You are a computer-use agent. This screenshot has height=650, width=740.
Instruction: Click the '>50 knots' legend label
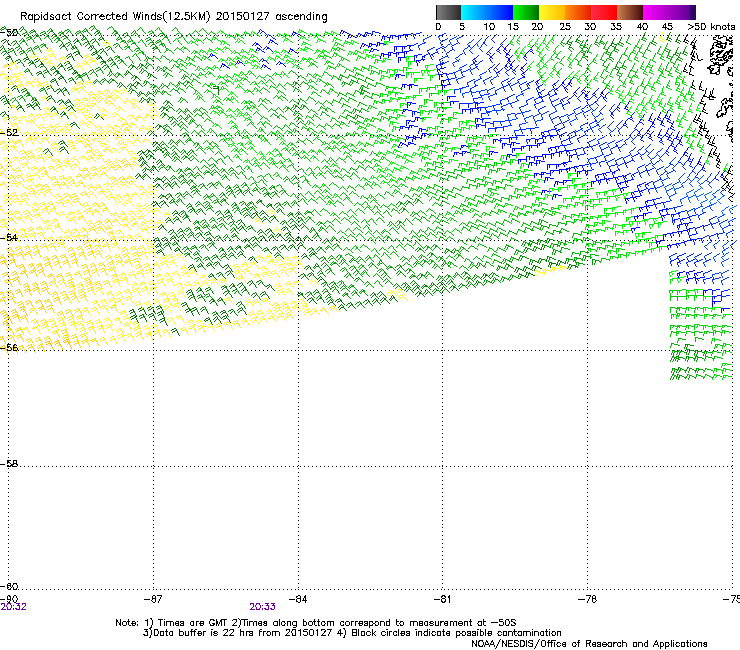pyautogui.click(x=711, y=27)
